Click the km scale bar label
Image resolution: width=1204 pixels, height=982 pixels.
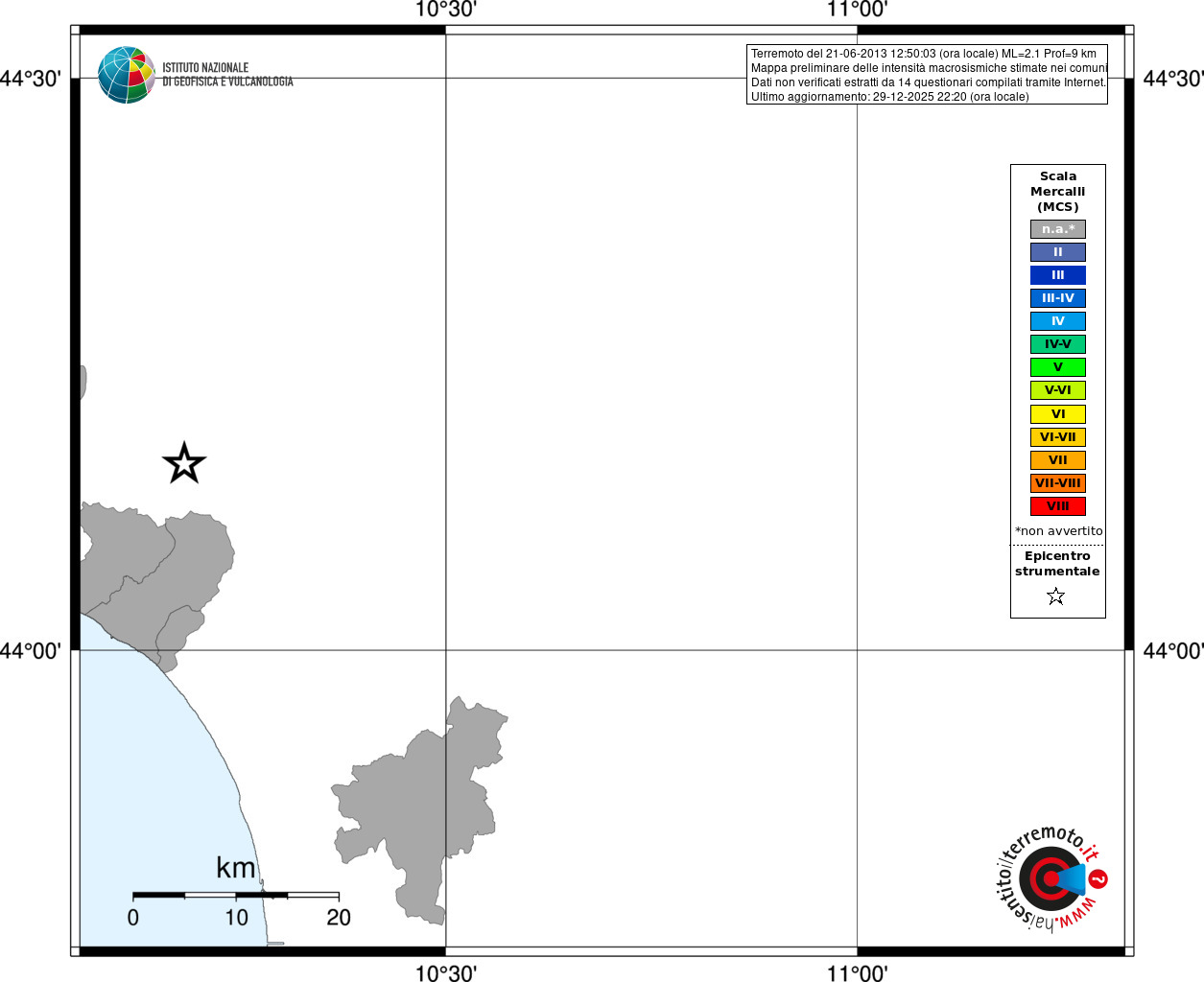click(x=236, y=868)
